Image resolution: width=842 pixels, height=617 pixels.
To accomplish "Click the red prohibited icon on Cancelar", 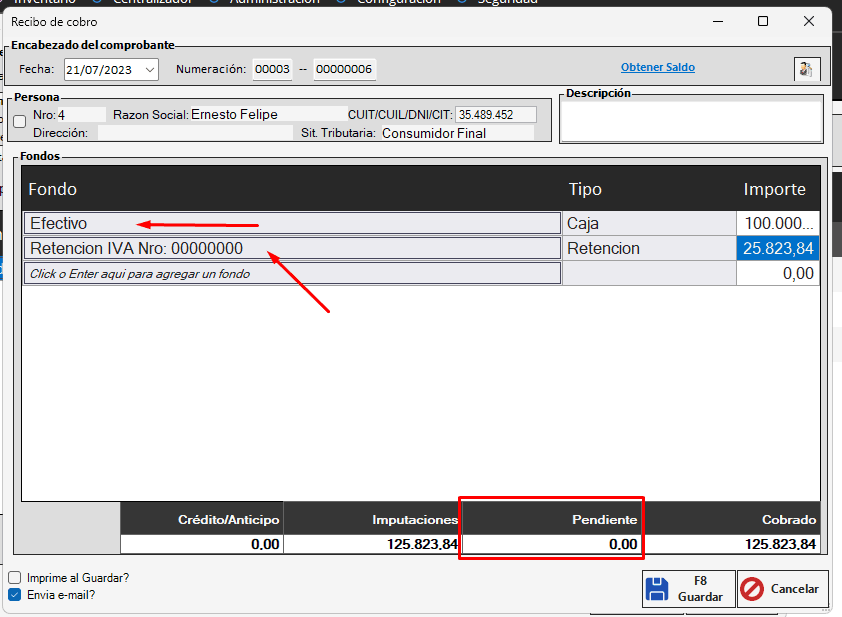I will click(752, 589).
